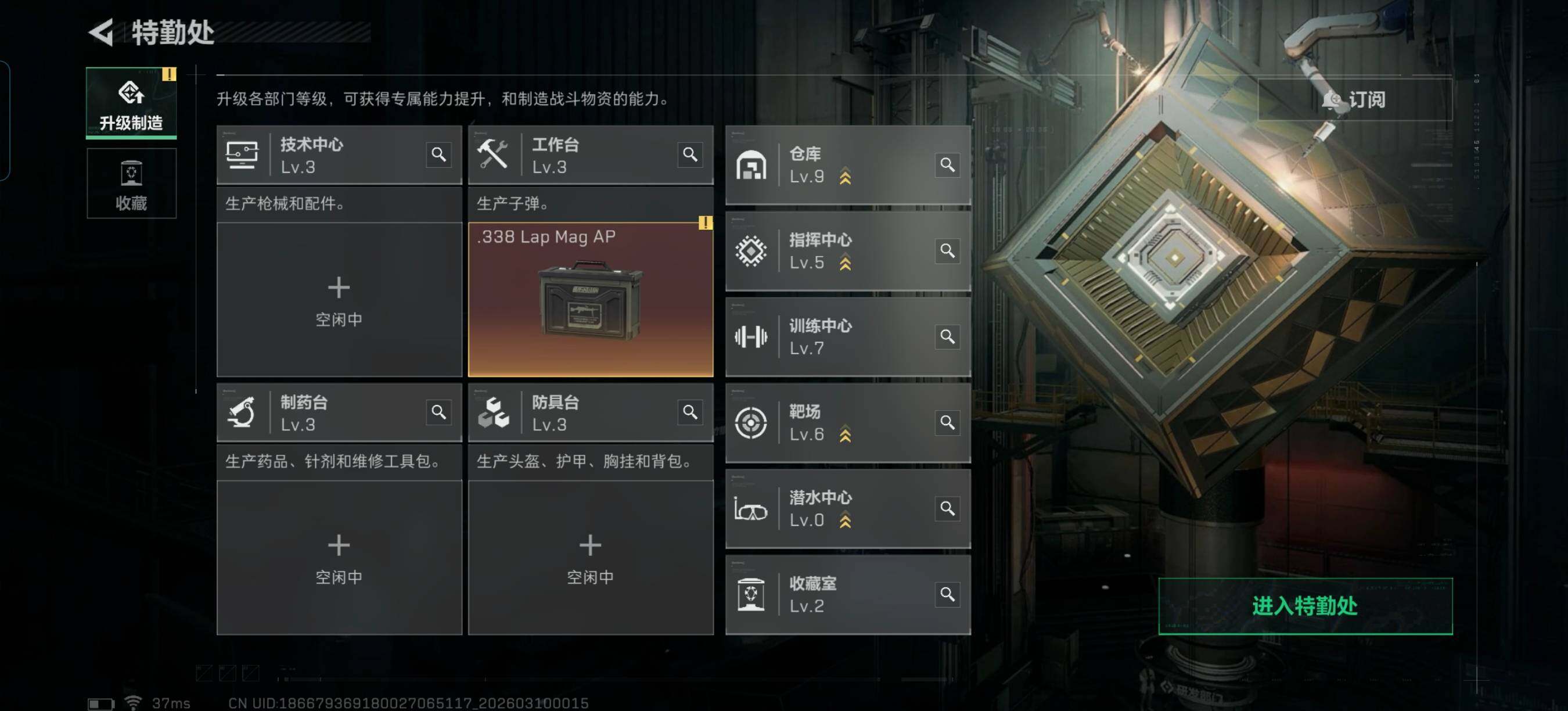Click the 收藏室 magnifier icon

click(x=948, y=594)
